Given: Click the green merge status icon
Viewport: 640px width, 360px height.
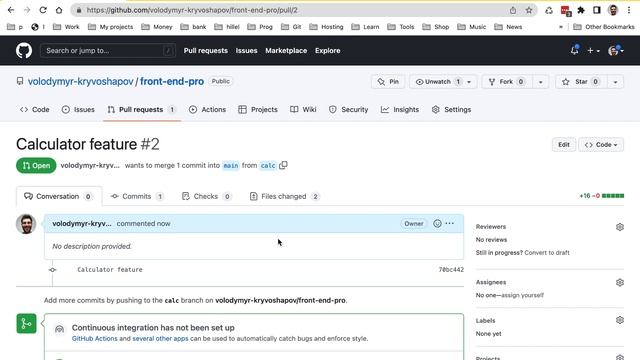Looking at the screenshot, I should point(27,324).
